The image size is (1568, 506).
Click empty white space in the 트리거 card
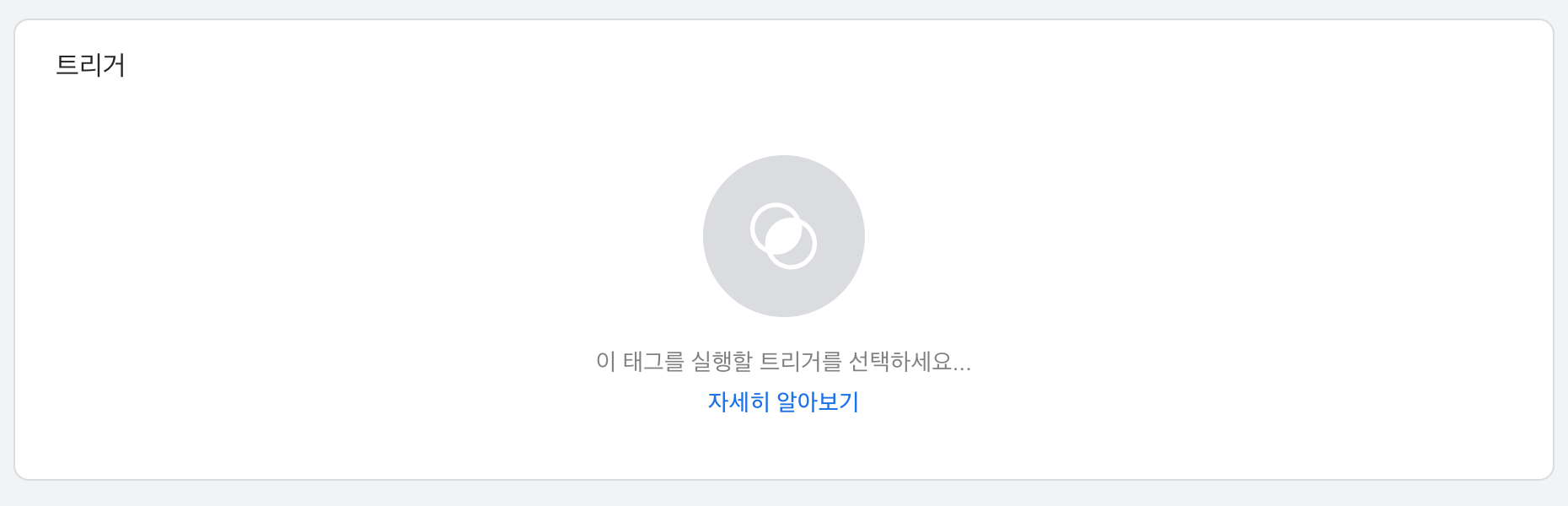coord(337,253)
